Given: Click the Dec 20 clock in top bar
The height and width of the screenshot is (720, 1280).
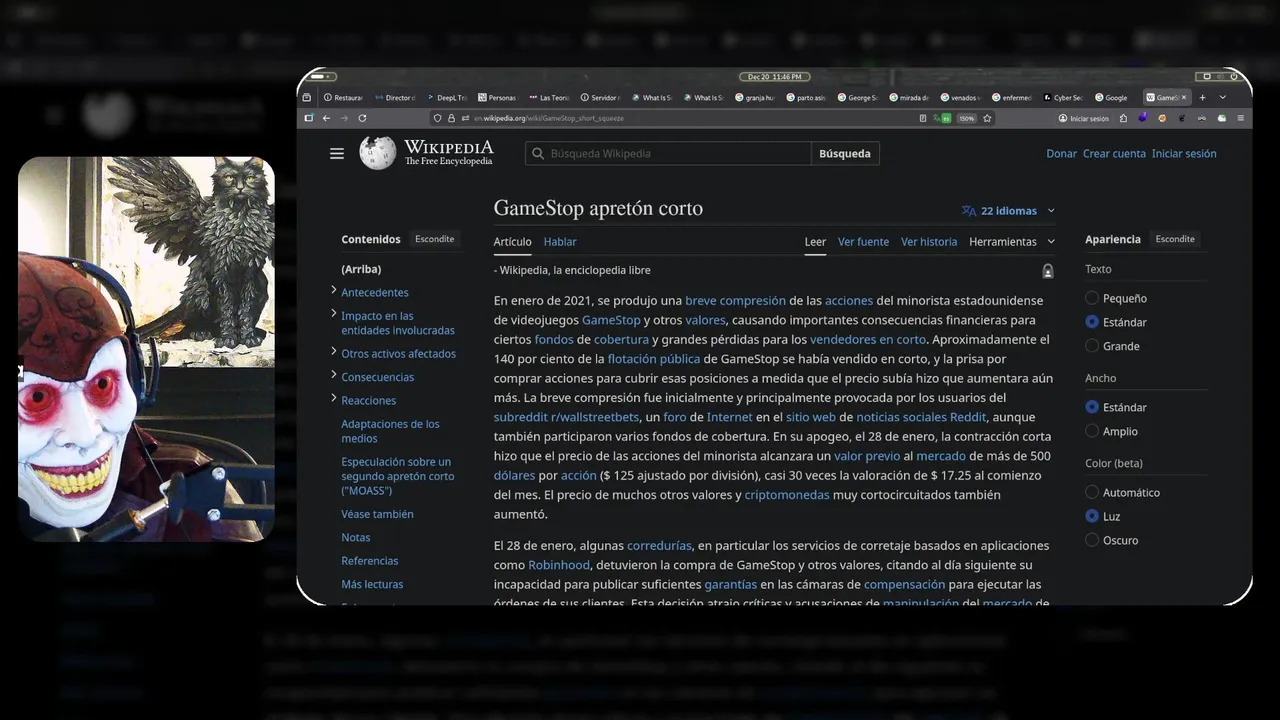Looking at the screenshot, I should [x=774, y=76].
